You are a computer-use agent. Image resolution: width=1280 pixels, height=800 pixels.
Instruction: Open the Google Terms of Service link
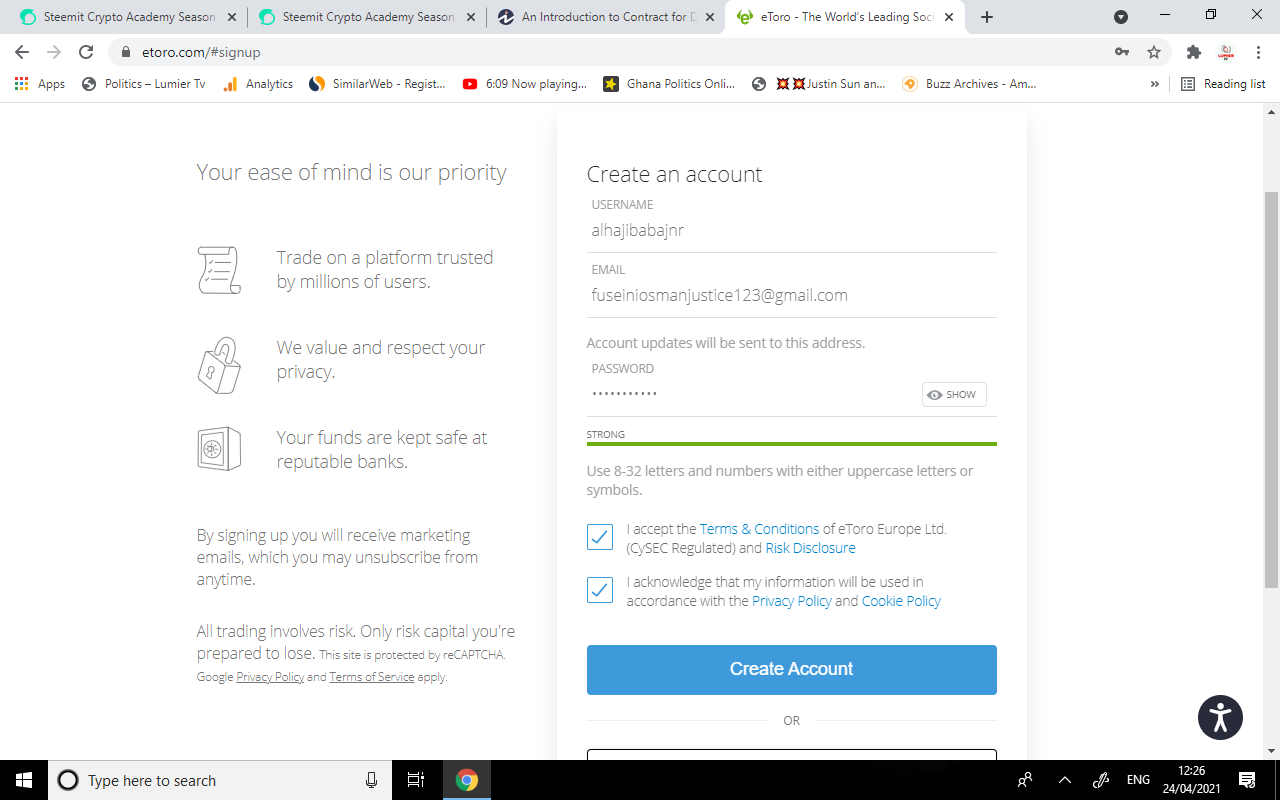tap(371, 677)
